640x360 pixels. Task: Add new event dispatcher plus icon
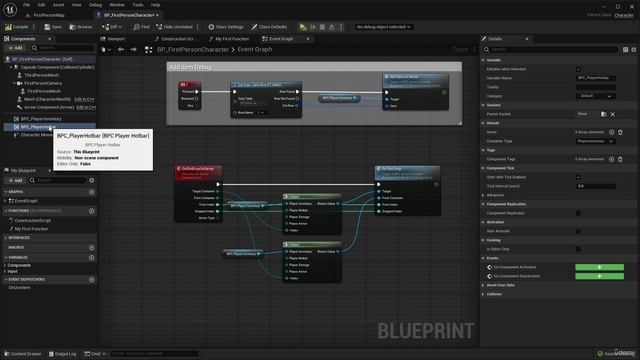click(91, 280)
